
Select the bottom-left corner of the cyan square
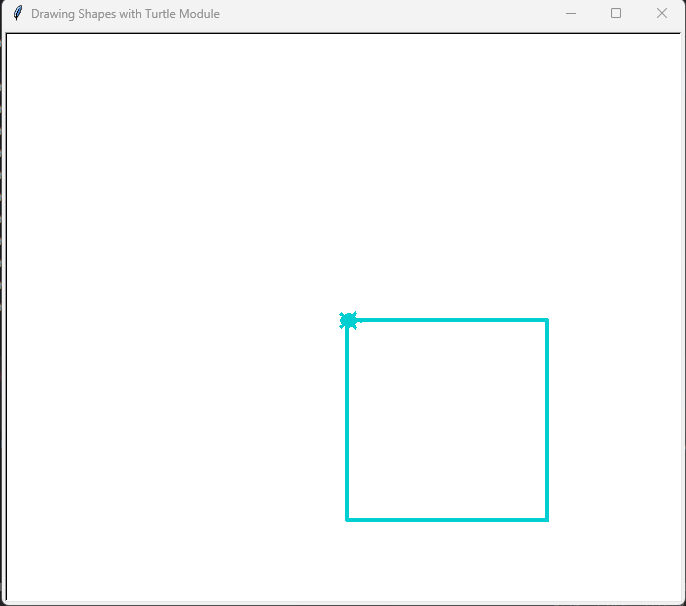click(x=347, y=519)
